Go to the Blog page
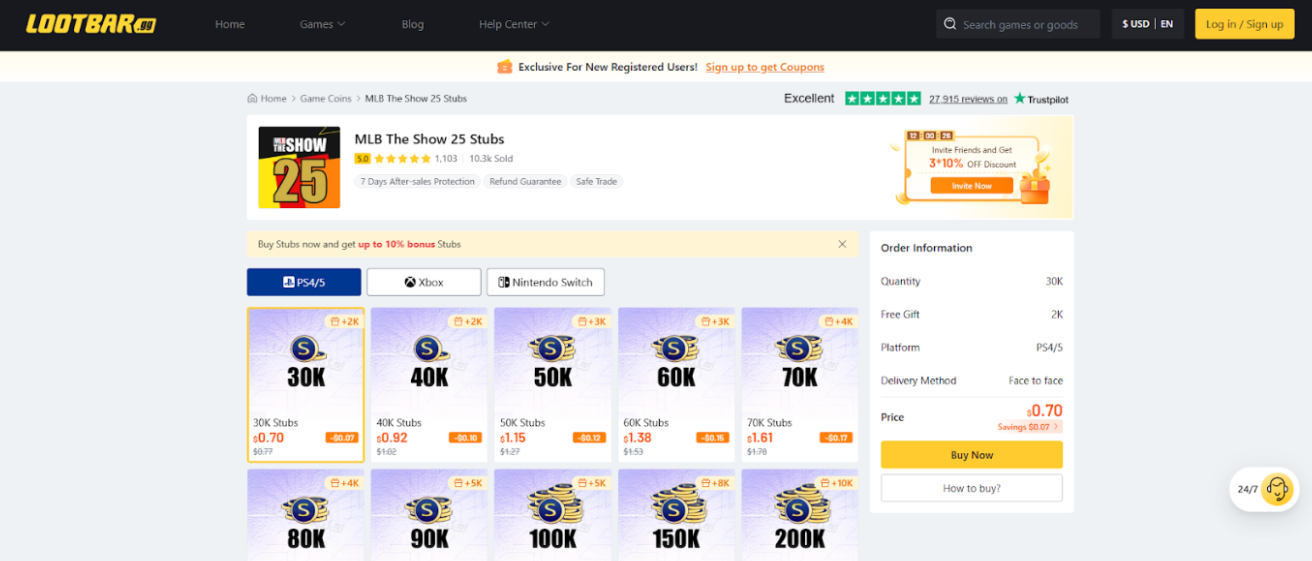1312x561 pixels. click(x=412, y=24)
